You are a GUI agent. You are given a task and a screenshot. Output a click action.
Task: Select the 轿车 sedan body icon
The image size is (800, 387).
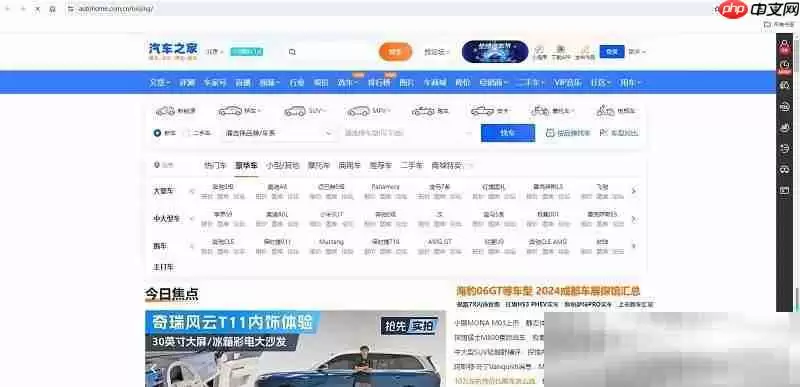point(230,111)
